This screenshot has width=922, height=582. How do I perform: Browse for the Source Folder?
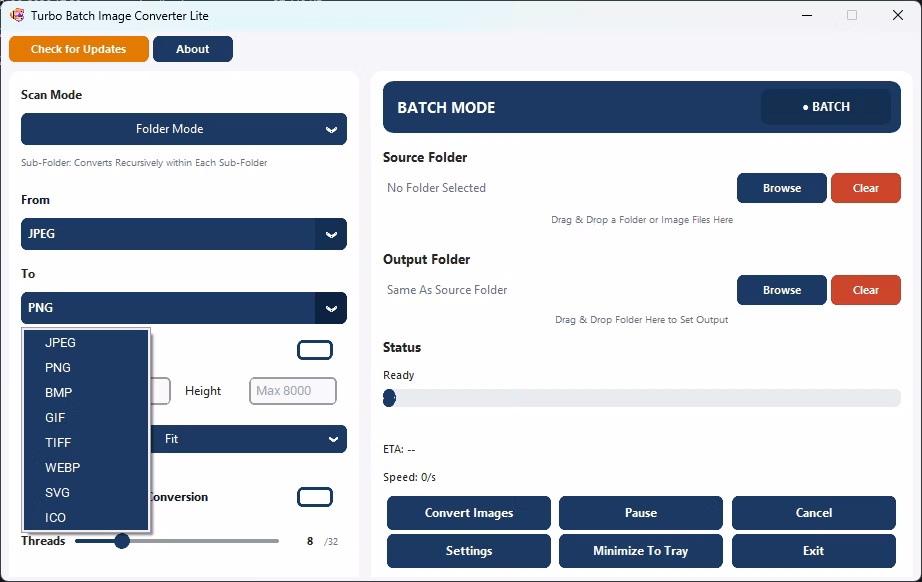point(781,188)
